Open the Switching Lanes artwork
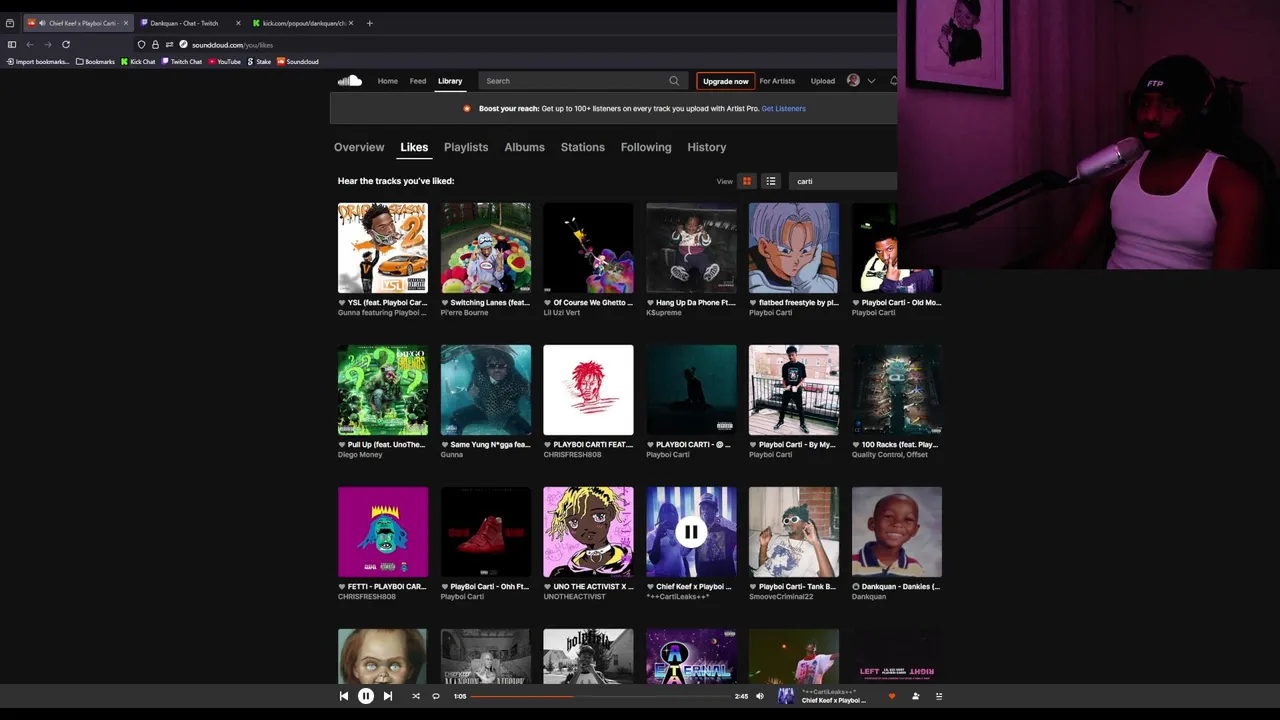This screenshot has width=1280, height=720. (486, 248)
